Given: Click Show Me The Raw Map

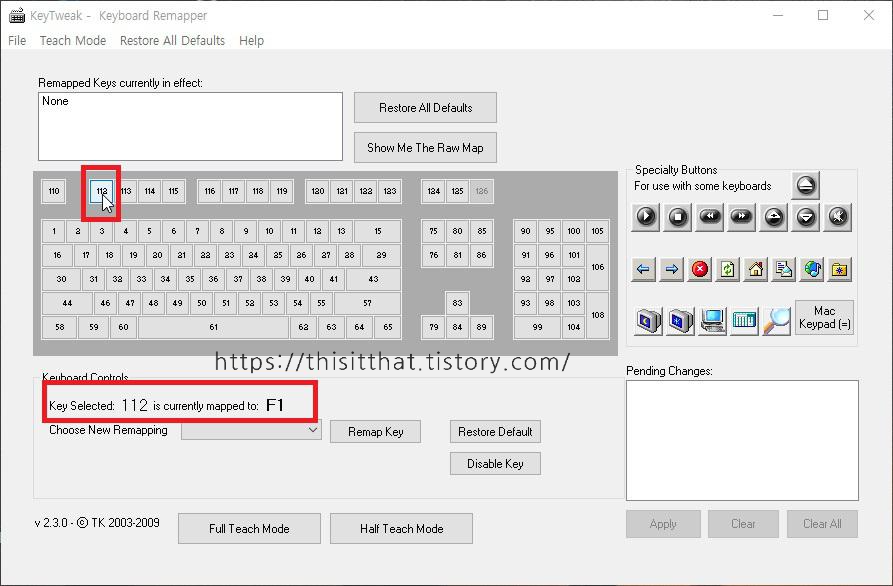Looking at the screenshot, I should pyautogui.click(x=425, y=147).
